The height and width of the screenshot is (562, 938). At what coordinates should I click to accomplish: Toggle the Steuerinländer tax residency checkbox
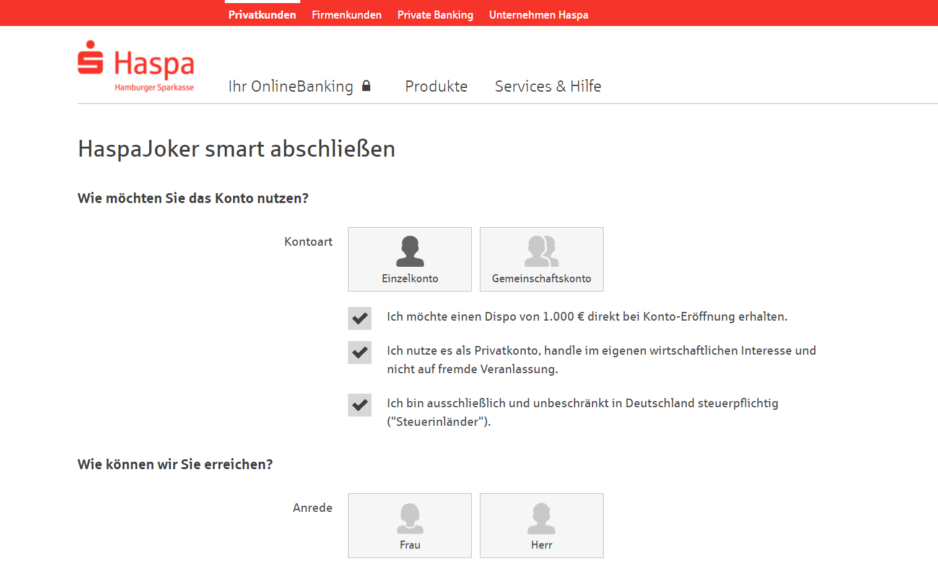[359, 404]
